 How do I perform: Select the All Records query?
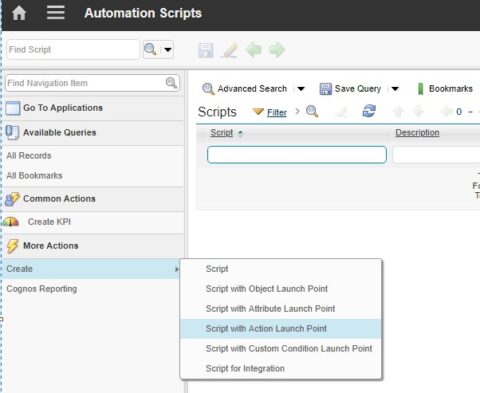tap(29, 156)
